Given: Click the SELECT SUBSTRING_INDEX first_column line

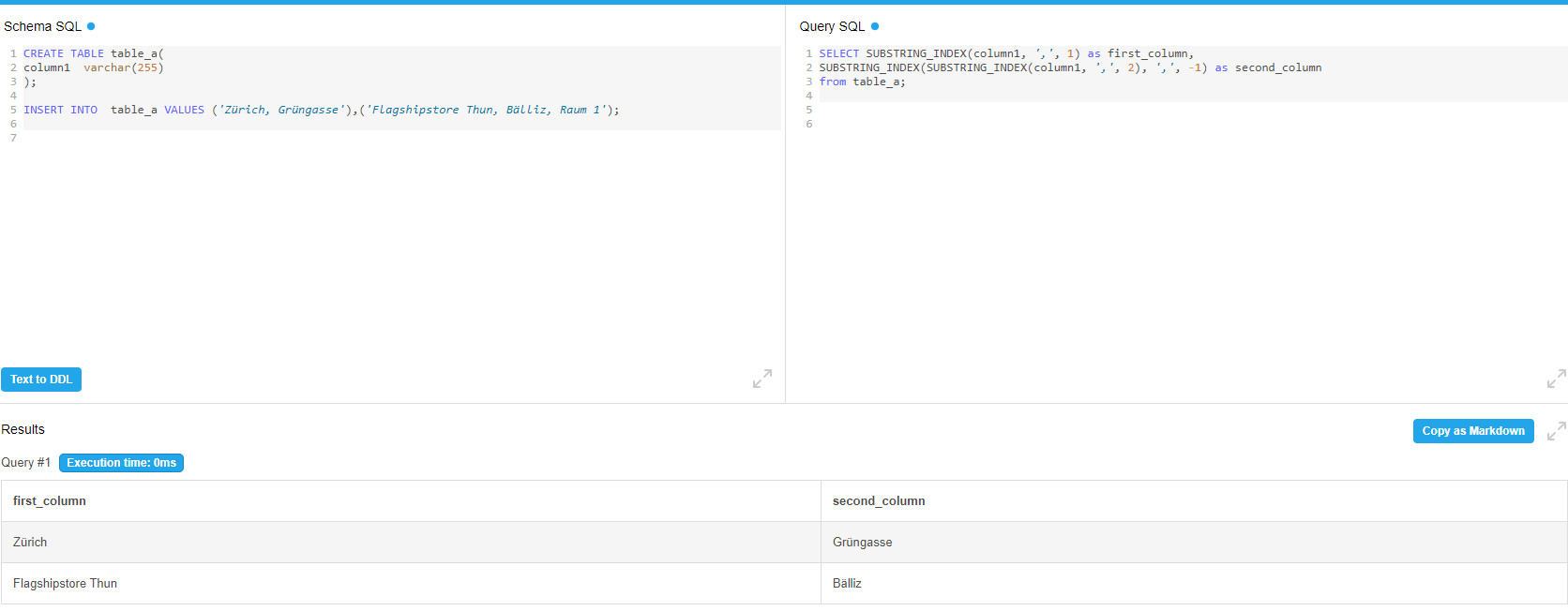Looking at the screenshot, I should tap(1006, 53).
